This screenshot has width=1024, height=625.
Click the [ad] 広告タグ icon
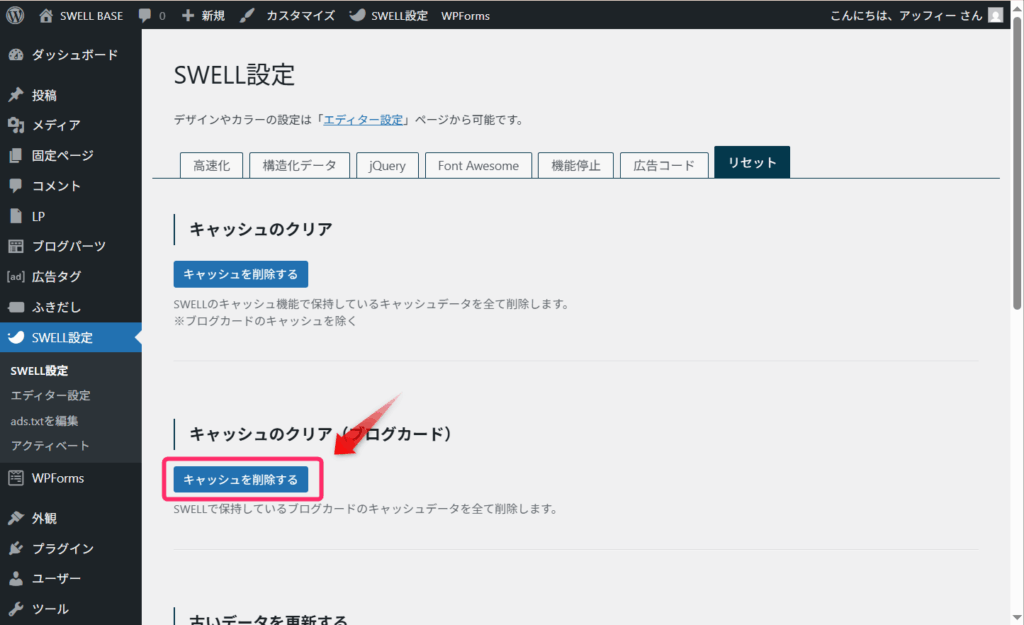(16, 276)
